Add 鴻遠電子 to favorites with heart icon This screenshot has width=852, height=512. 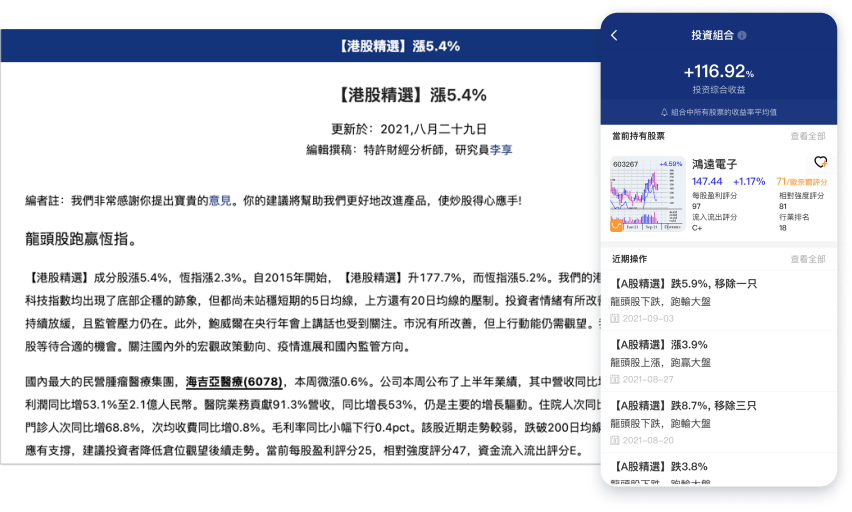pyautogui.click(x=819, y=162)
